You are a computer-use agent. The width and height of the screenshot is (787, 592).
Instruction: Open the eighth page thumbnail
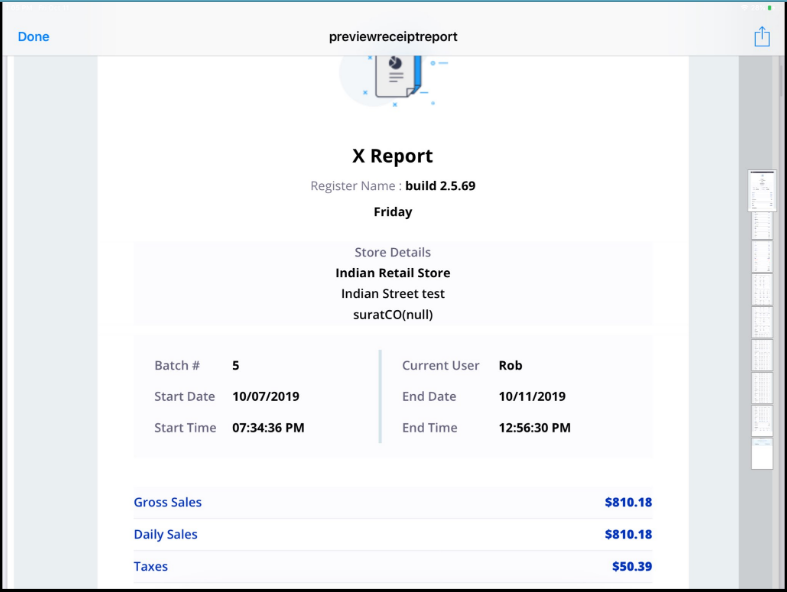pos(762,421)
